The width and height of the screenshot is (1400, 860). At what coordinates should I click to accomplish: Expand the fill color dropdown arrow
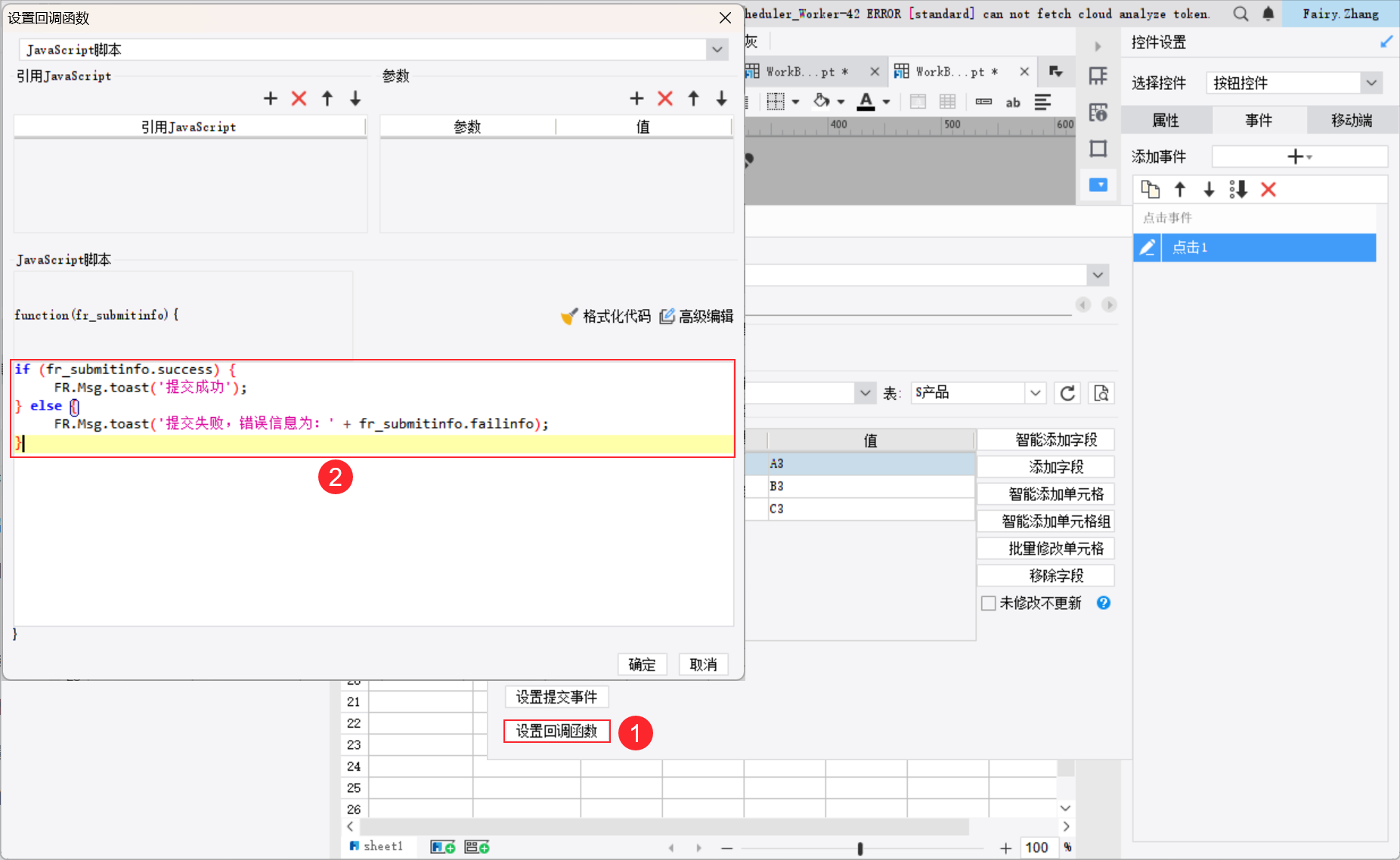click(841, 102)
